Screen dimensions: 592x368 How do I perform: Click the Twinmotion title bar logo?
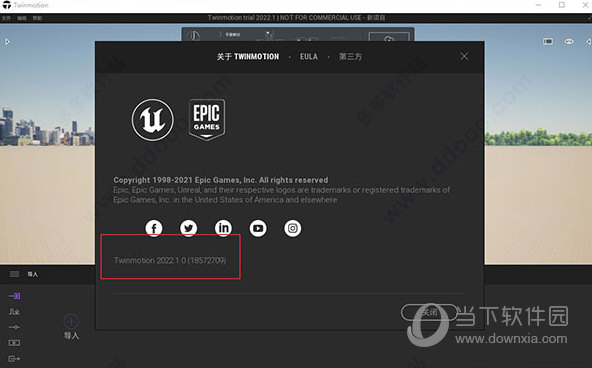click(6, 5)
